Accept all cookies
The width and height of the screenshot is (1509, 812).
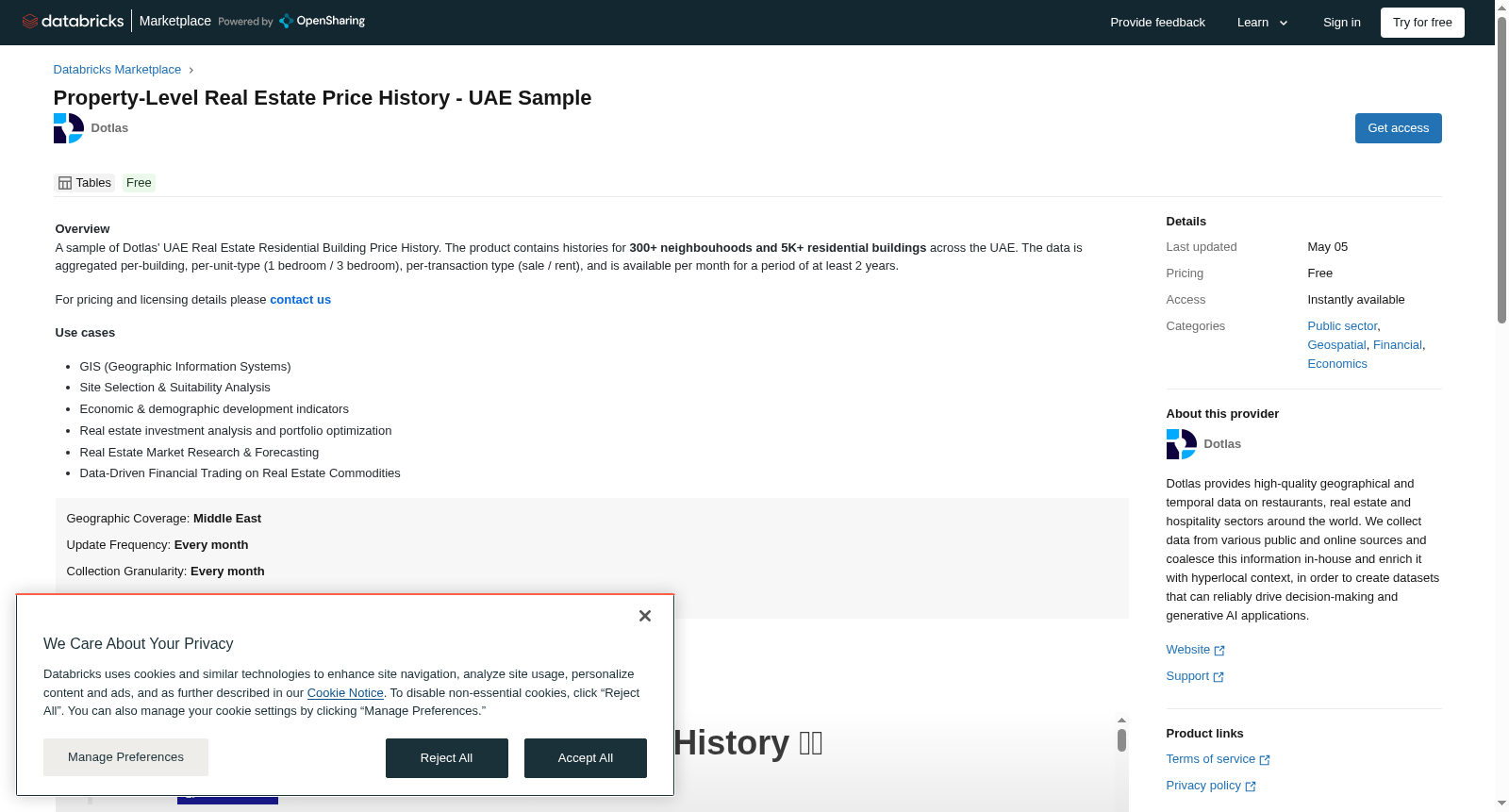pyautogui.click(x=586, y=758)
